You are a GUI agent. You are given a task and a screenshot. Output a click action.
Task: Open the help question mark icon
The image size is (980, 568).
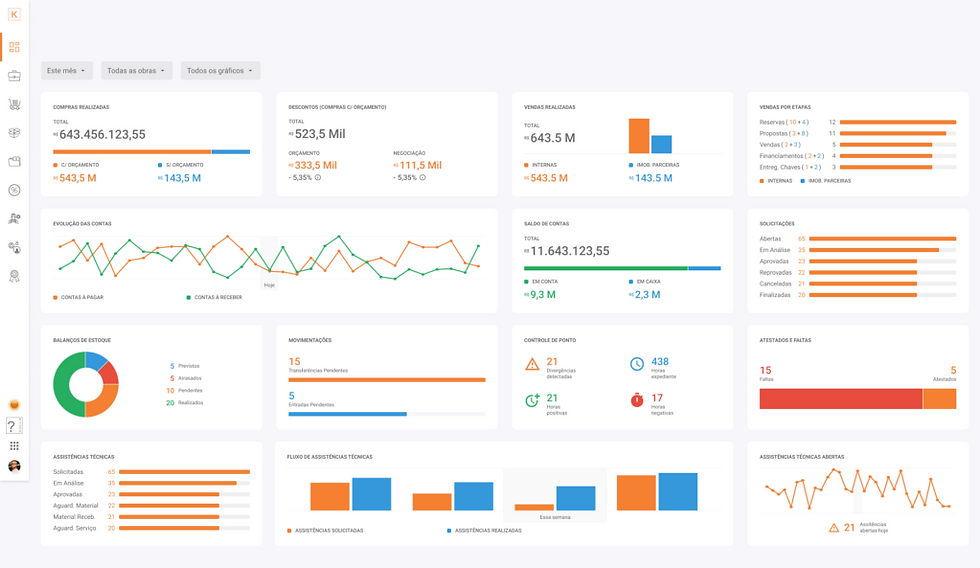coord(12,426)
